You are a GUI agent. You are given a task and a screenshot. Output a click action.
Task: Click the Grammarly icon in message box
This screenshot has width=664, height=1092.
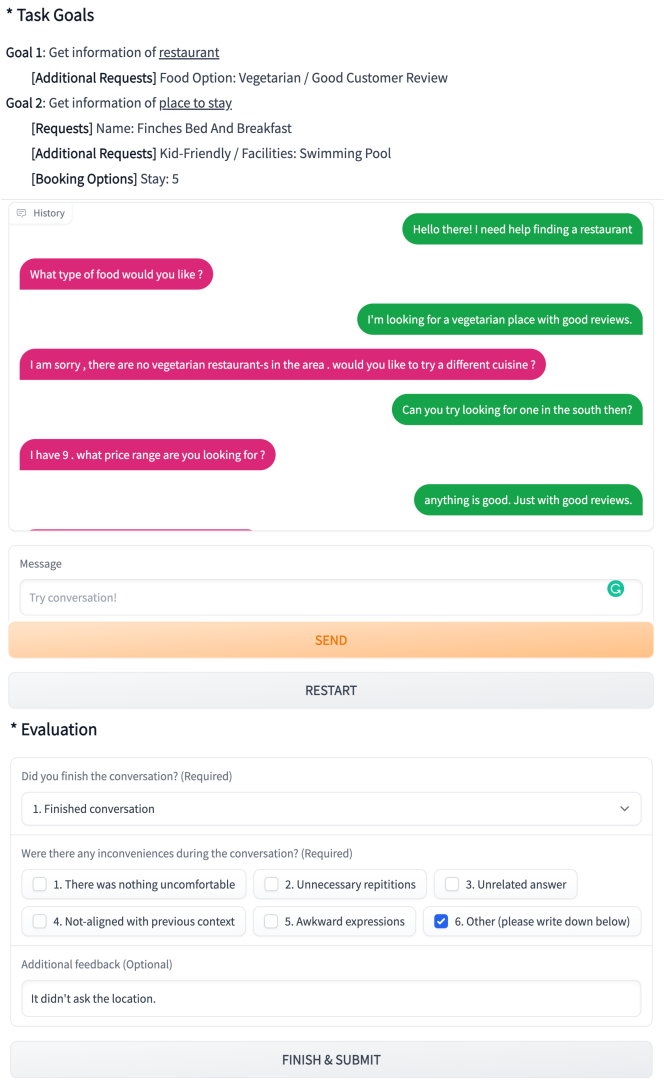tap(616, 589)
